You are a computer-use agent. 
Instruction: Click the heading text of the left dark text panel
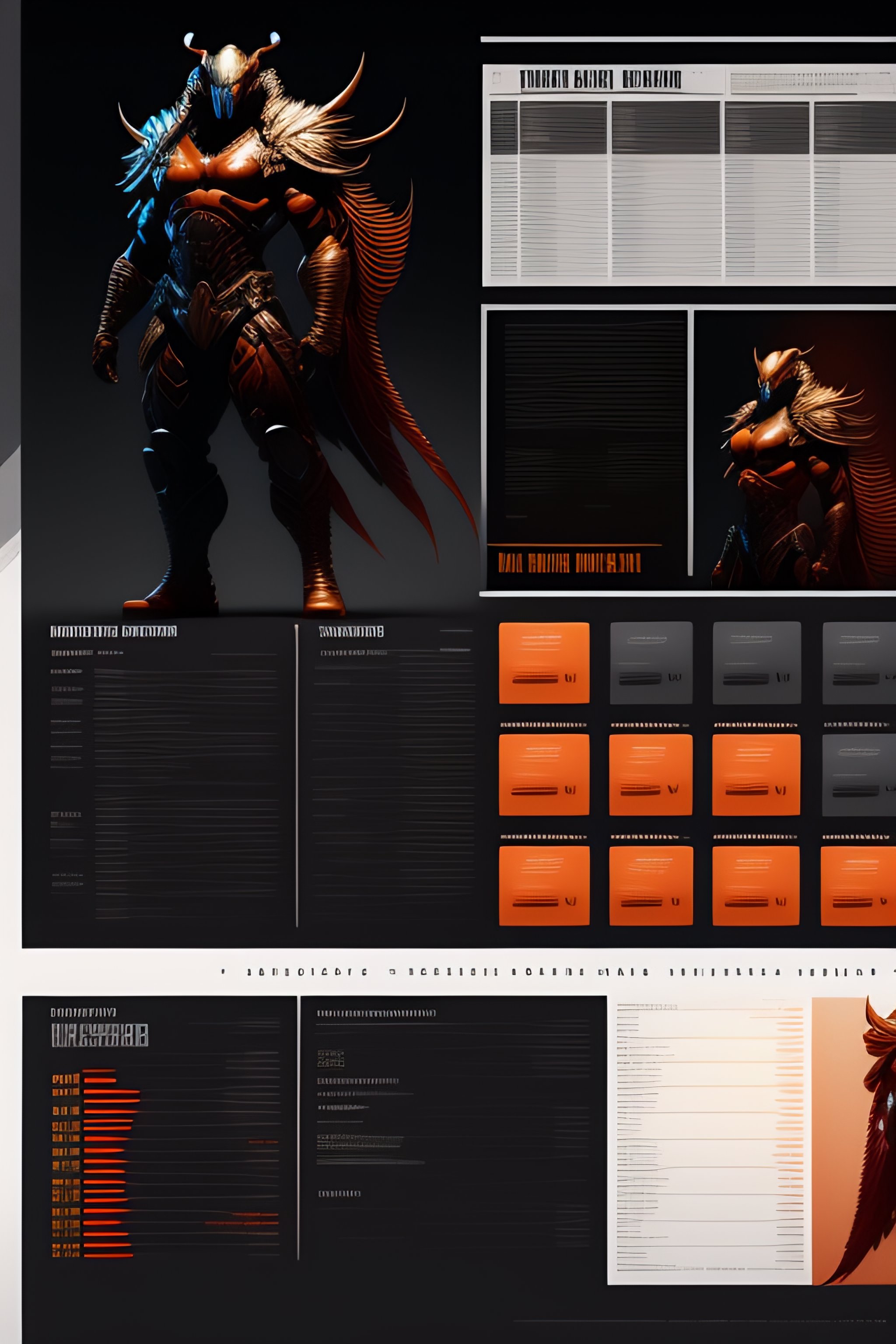113,631
